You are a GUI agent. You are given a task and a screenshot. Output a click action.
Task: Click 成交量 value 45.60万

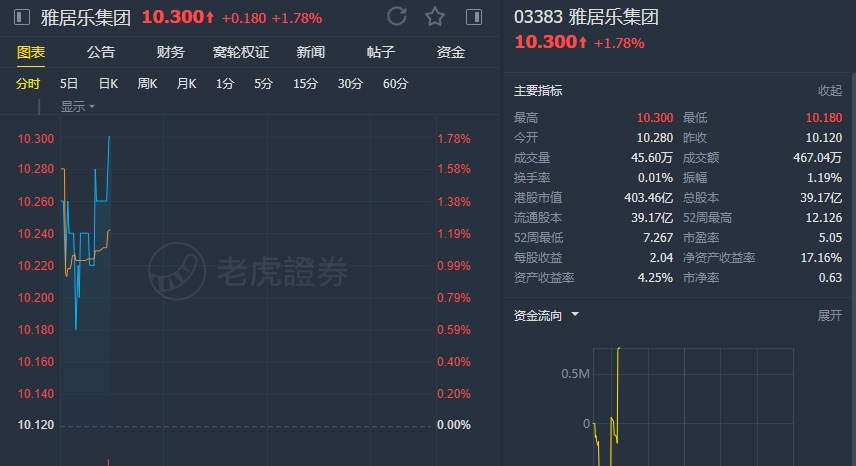(652, 158)
